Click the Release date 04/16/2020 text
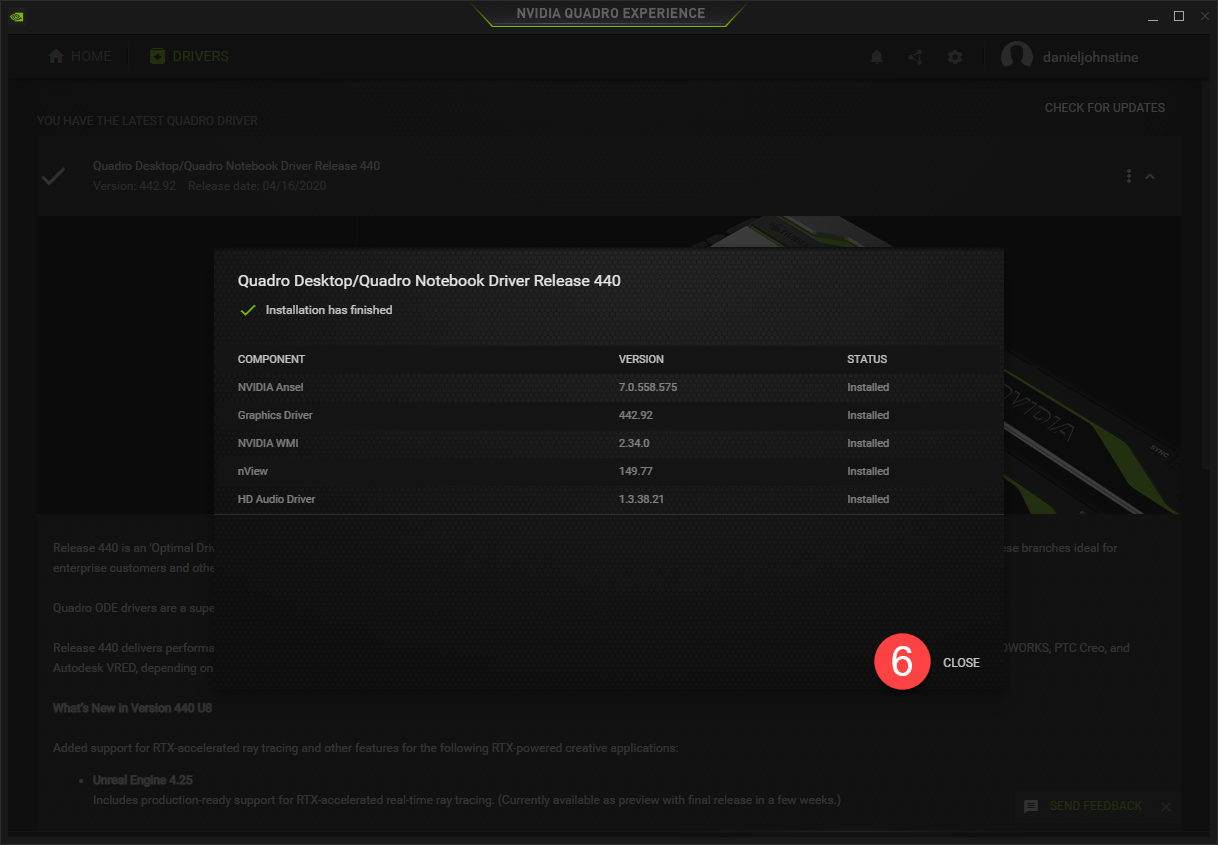Image resolution: width=1218 pixels, height=845 pixels. pyautogui.click(x=257, y=186)
